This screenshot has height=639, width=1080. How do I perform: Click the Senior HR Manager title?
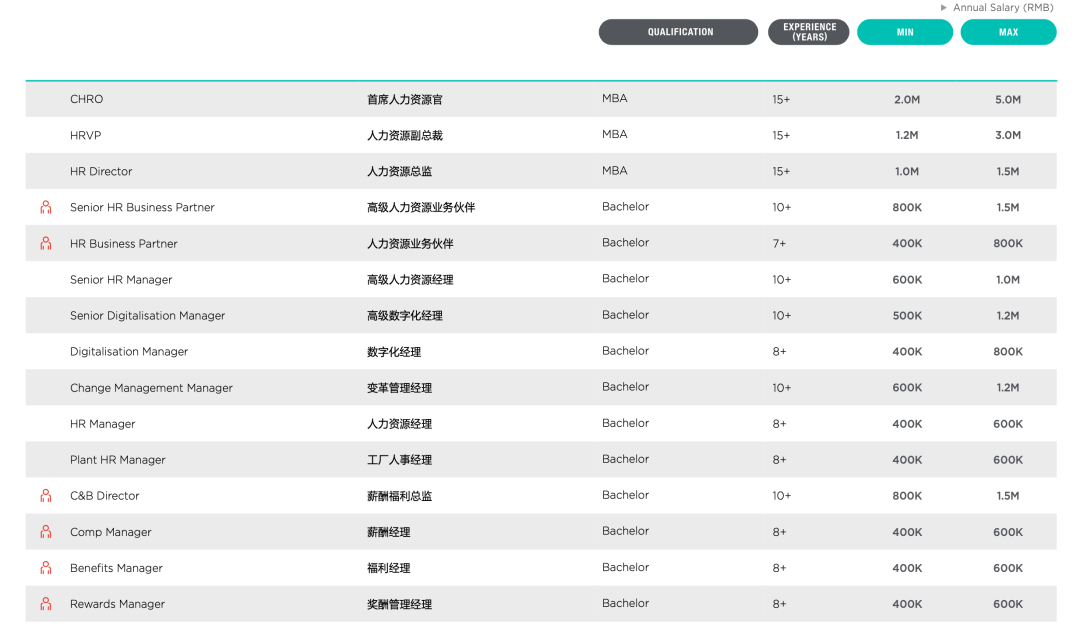pos(121,280)
